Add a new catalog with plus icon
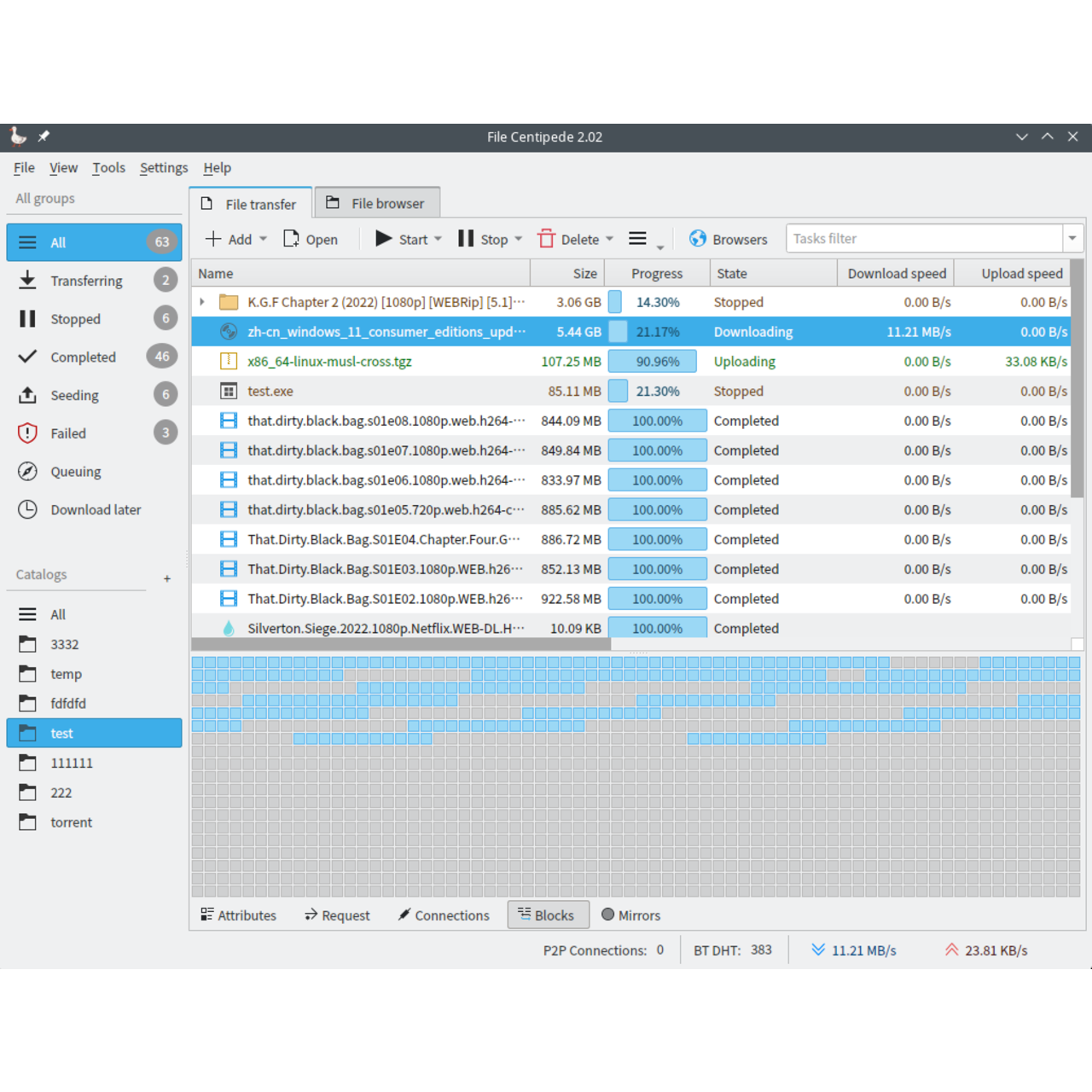Screen dimensions: 1092x1092 167,578
